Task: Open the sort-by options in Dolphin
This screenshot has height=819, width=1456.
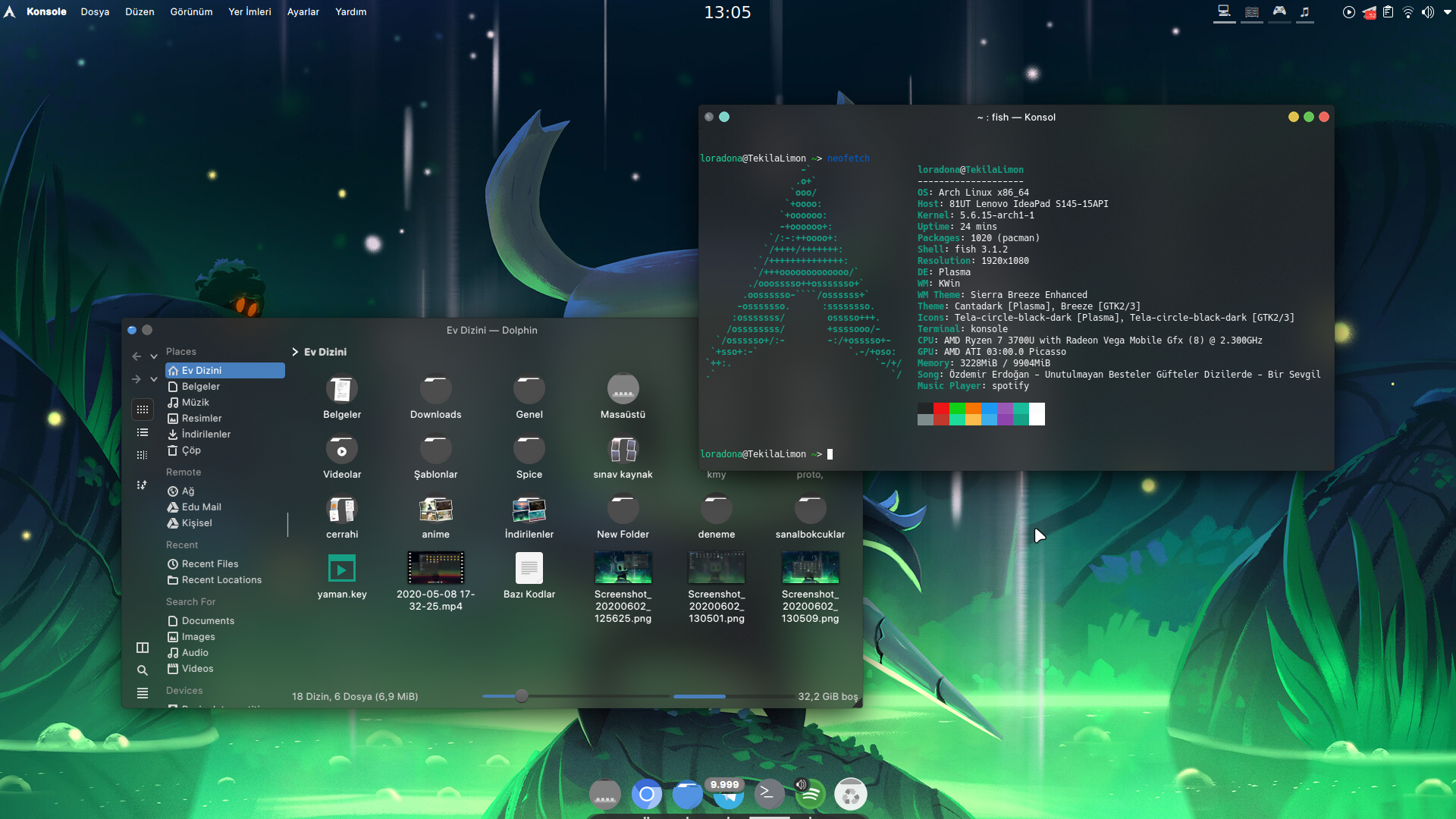Action: coord(142,485)
